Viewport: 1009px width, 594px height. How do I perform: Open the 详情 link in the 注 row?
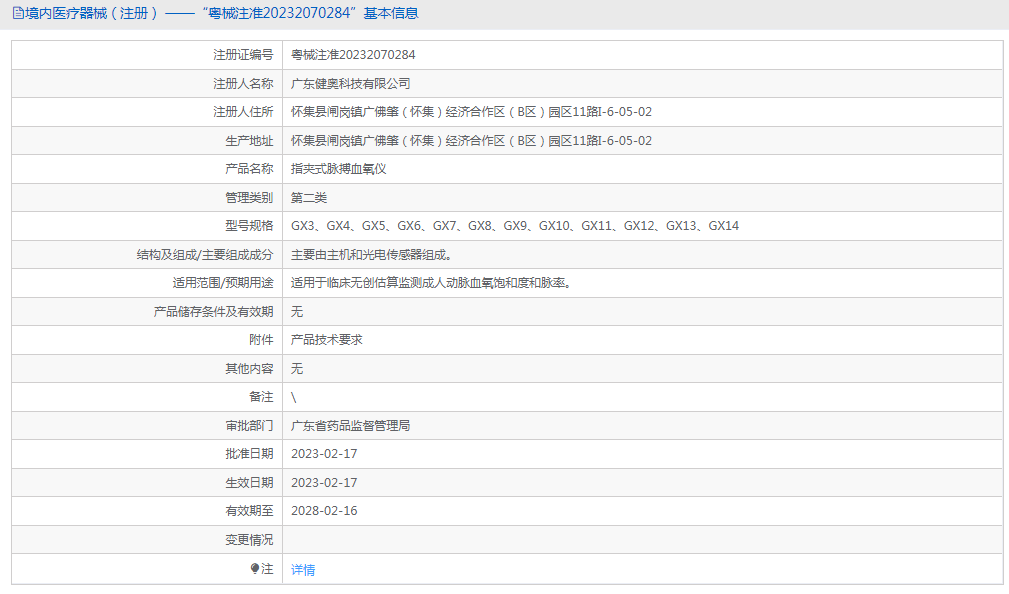click(x=303, y=570)
